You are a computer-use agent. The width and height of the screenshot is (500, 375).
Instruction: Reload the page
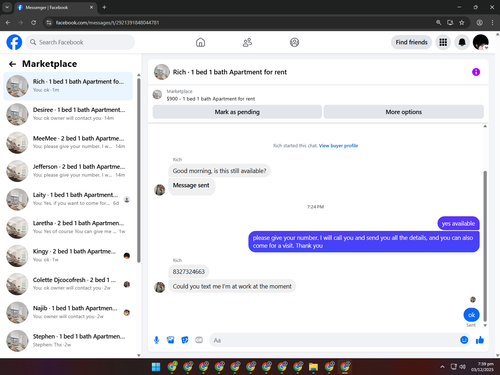point(33,22)
